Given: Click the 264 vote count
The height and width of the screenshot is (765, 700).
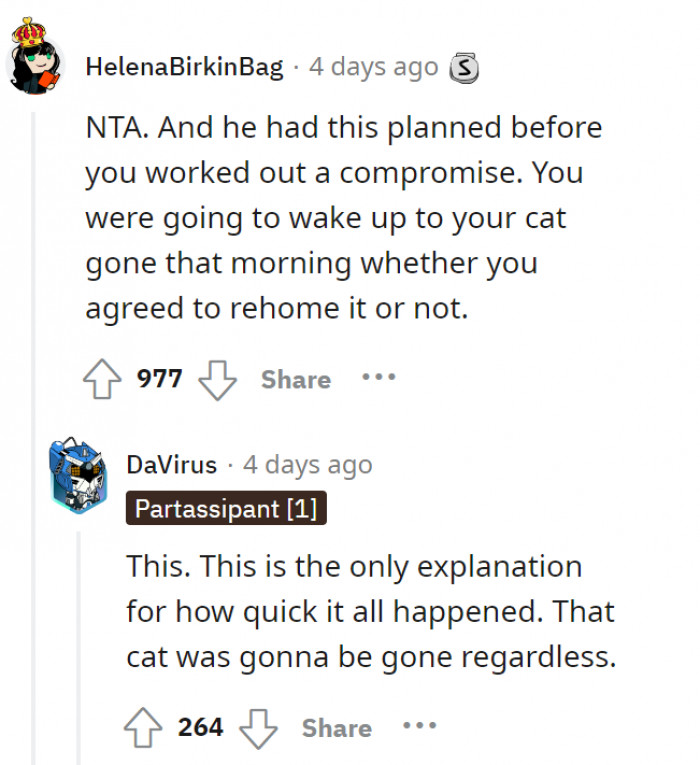Looking at the screenshot, I should pyautogui.click(x=201, y=727).
